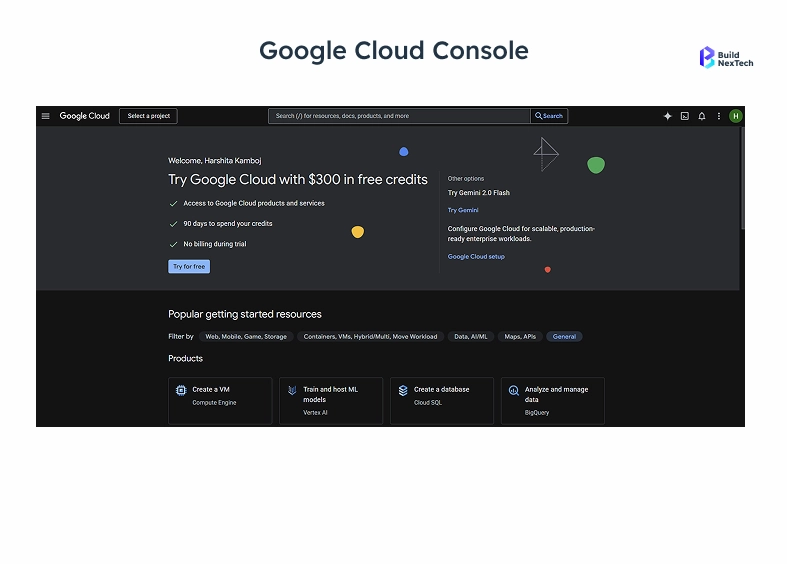Open the Analyze and manage data card
787x564 pixels.
553,401
